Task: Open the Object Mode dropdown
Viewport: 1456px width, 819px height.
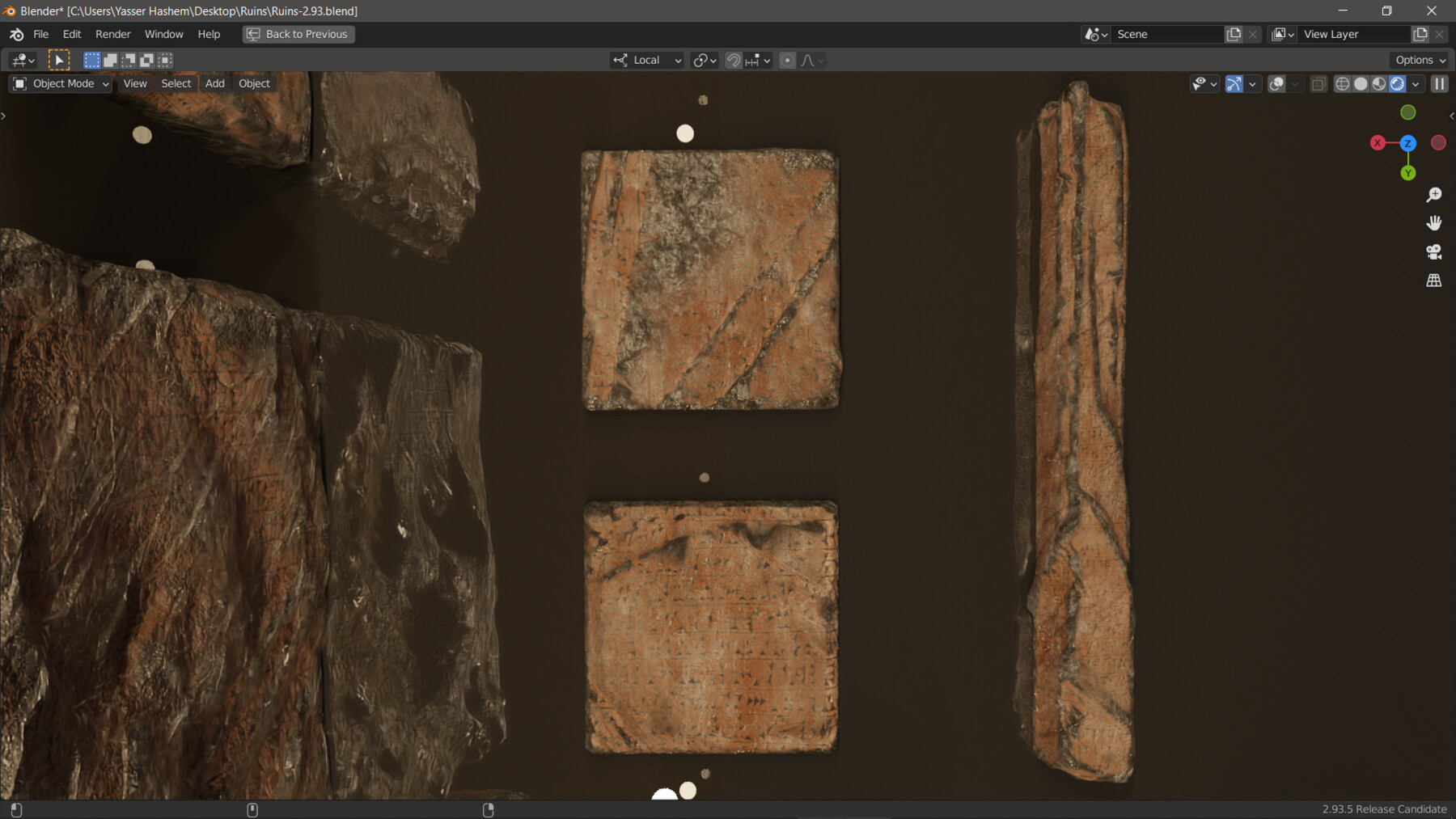Action: [x=61, y=83]
